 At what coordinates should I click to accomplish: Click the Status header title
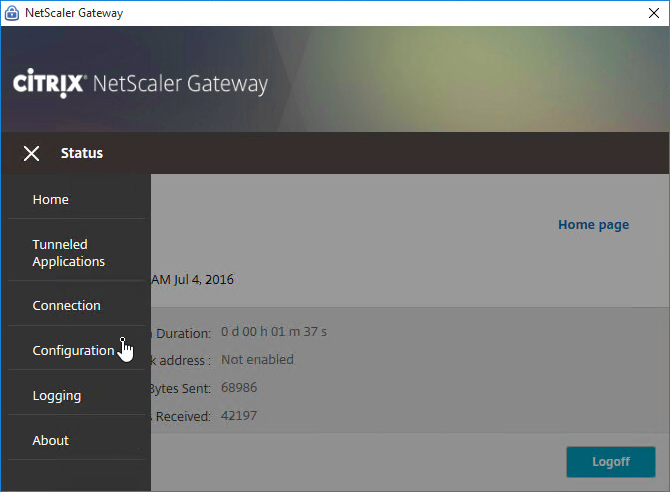[x=82, y=153]
